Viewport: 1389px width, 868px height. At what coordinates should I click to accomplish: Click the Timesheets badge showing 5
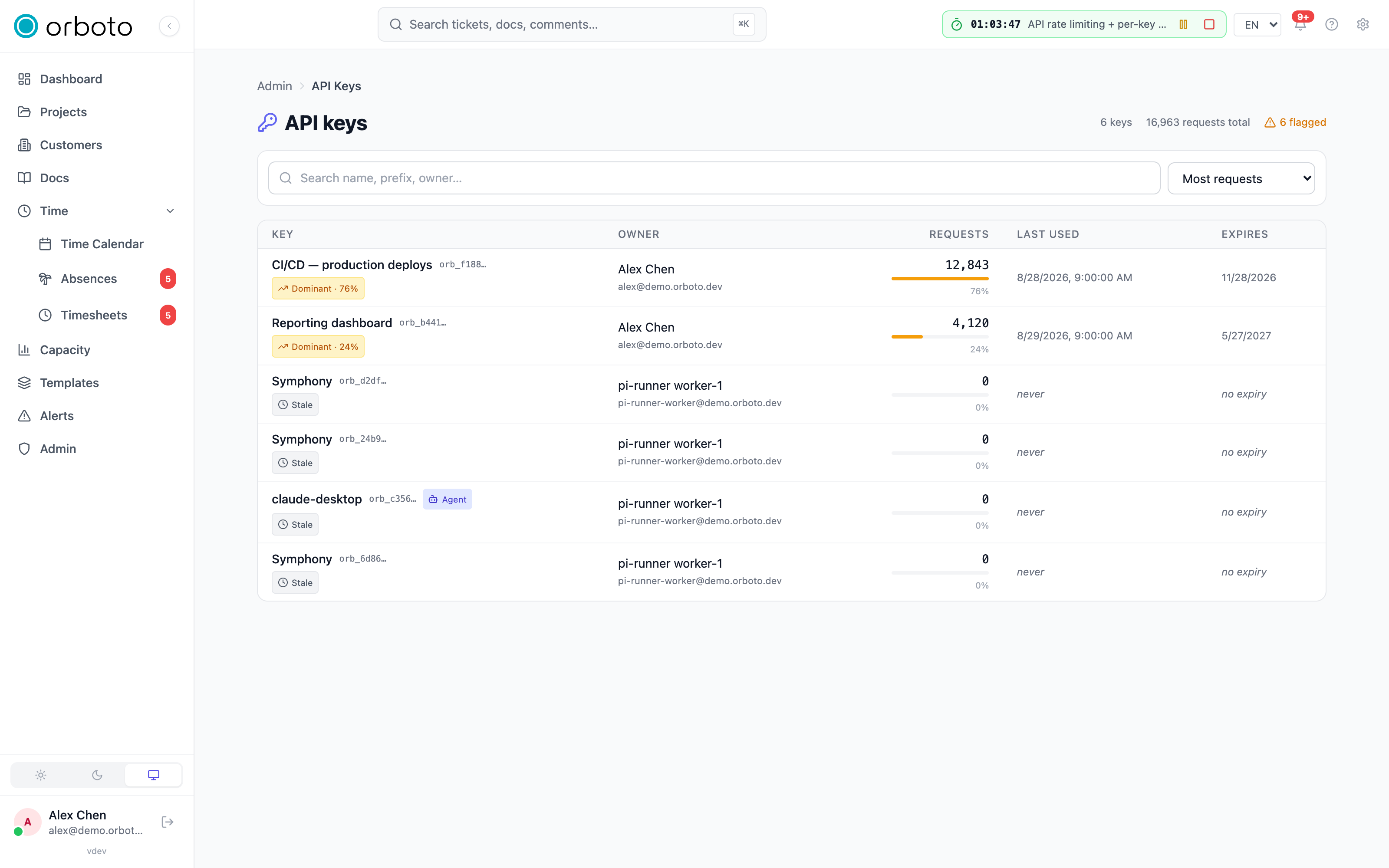(168, 315)
